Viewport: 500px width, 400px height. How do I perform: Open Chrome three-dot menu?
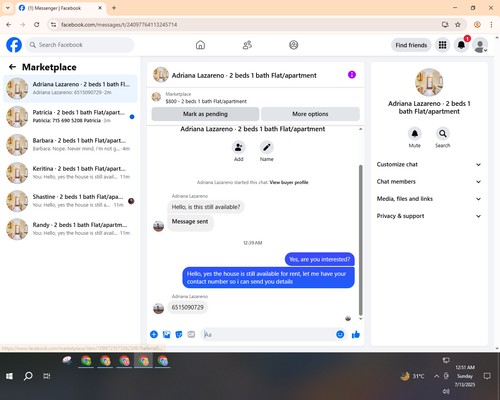click(x=491, y=25)
